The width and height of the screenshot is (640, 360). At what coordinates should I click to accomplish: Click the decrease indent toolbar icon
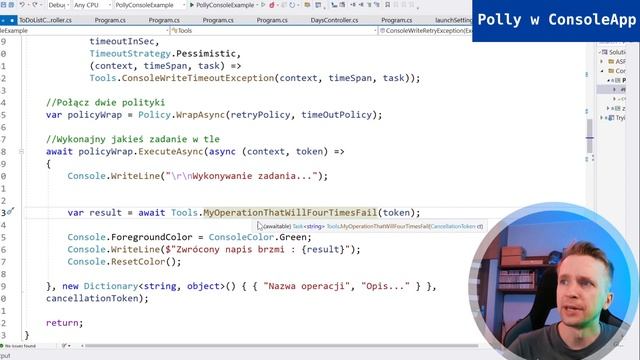[x=353, y=5]
